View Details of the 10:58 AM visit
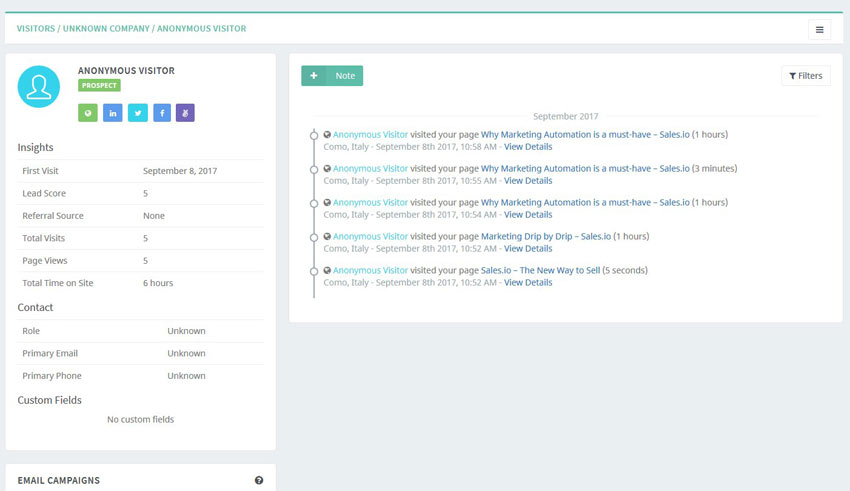This screenshot has width=850, height=491. (528, 147)
